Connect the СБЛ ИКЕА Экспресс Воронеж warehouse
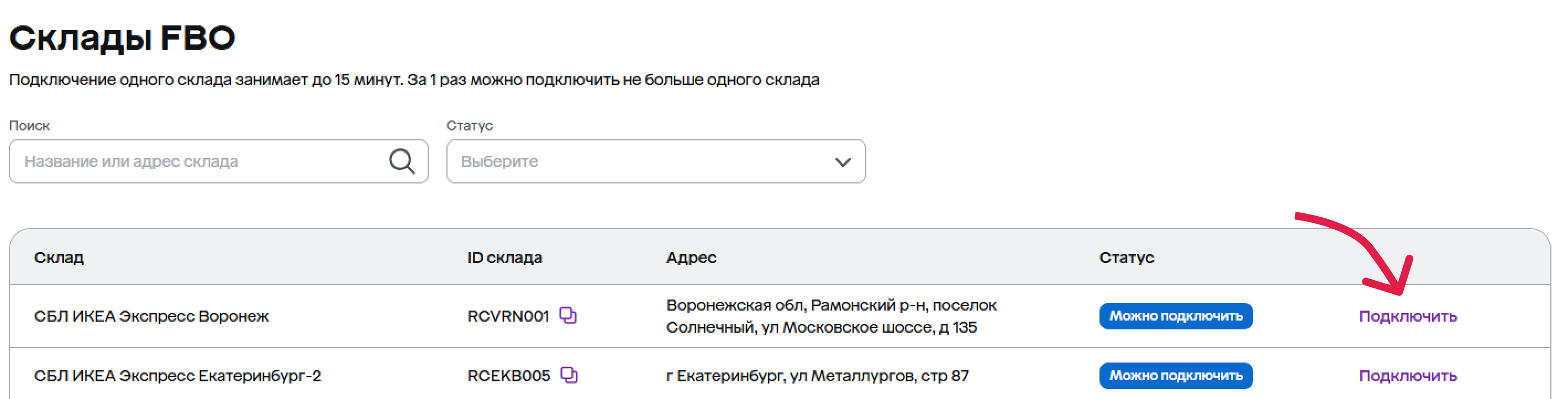Image resolution: width=1568 pixels, height=399 pixels. click(1408, 316)
